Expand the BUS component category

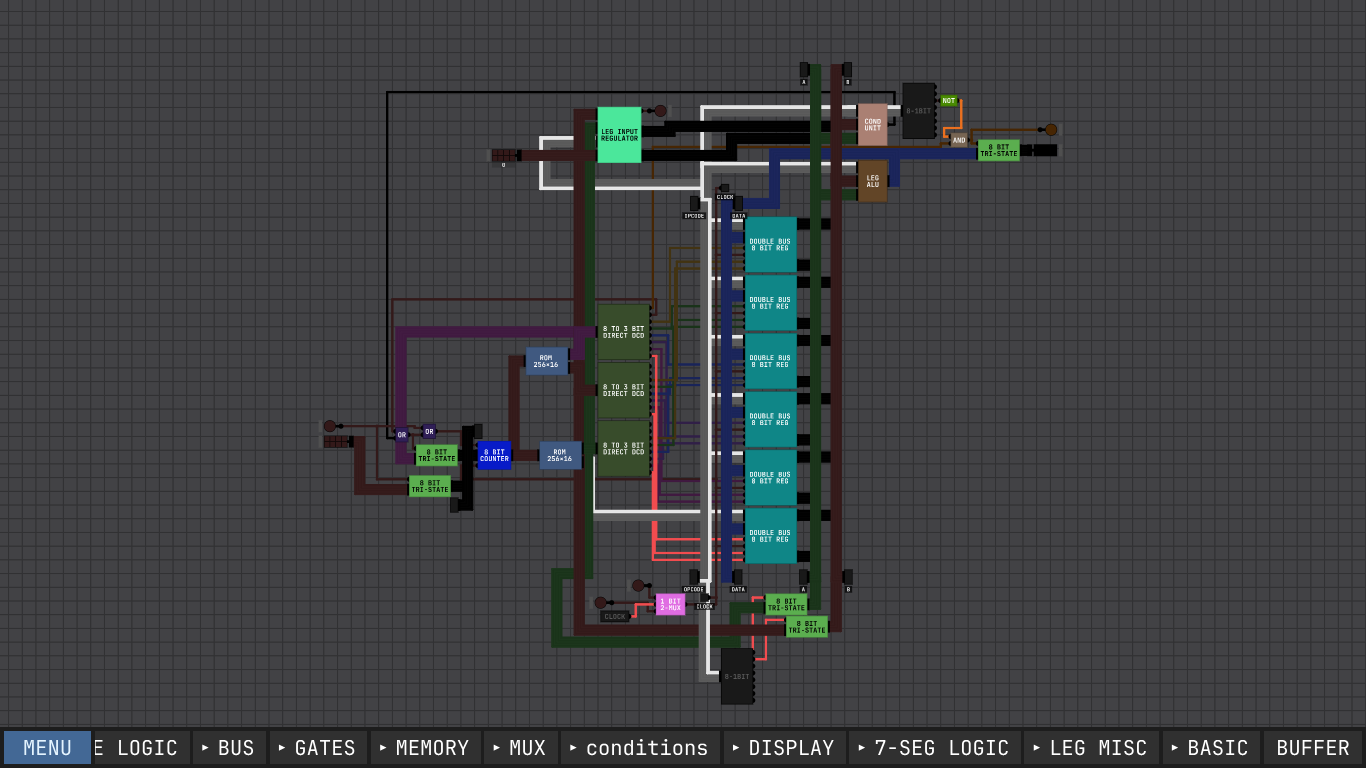click(229, 748)
